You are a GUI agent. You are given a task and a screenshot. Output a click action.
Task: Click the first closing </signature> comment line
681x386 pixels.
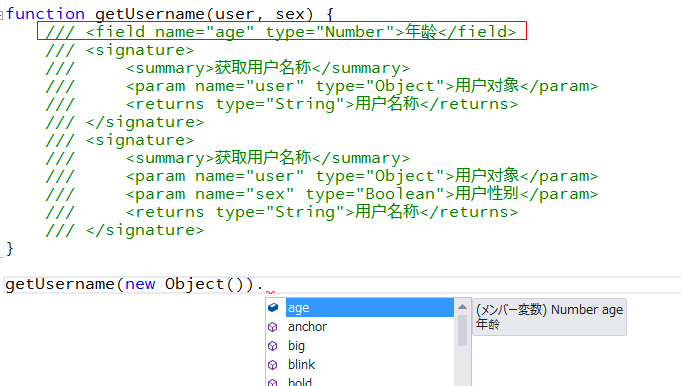click(x=124, y=122)
